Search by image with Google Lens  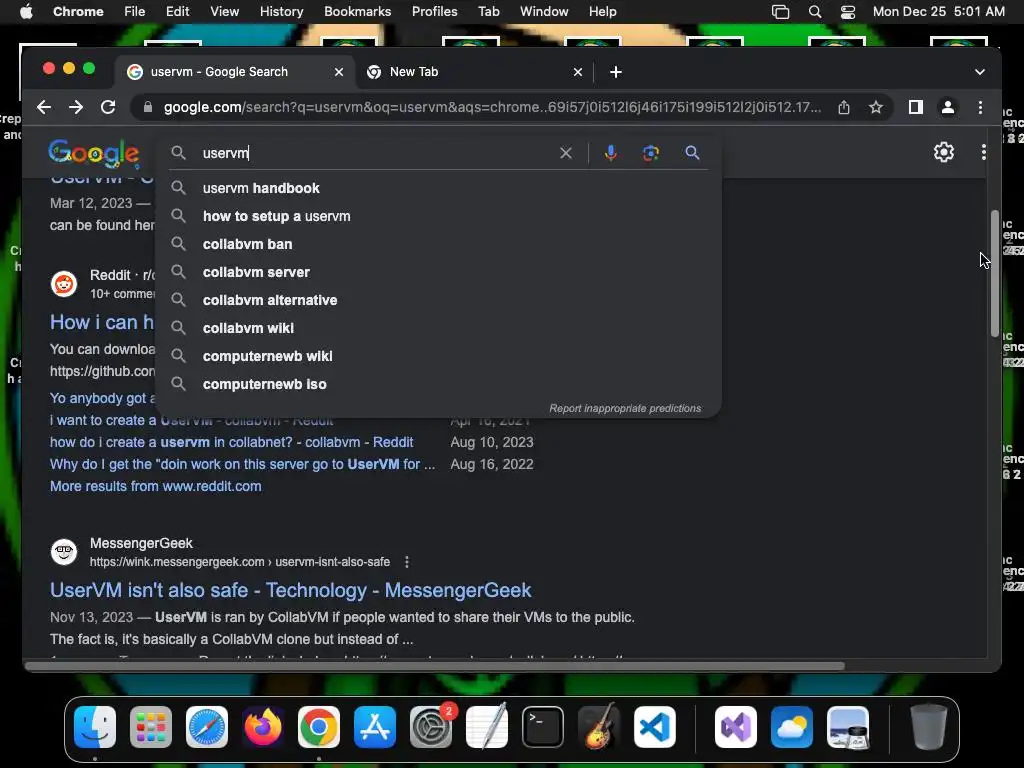click(x=650, y=153)
